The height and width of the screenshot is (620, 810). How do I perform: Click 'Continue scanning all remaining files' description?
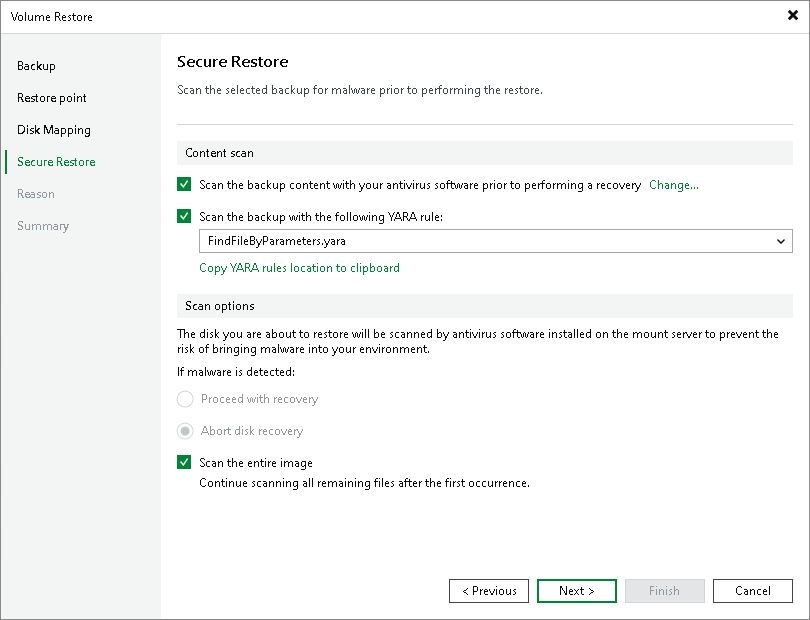[x=364, y=483]
